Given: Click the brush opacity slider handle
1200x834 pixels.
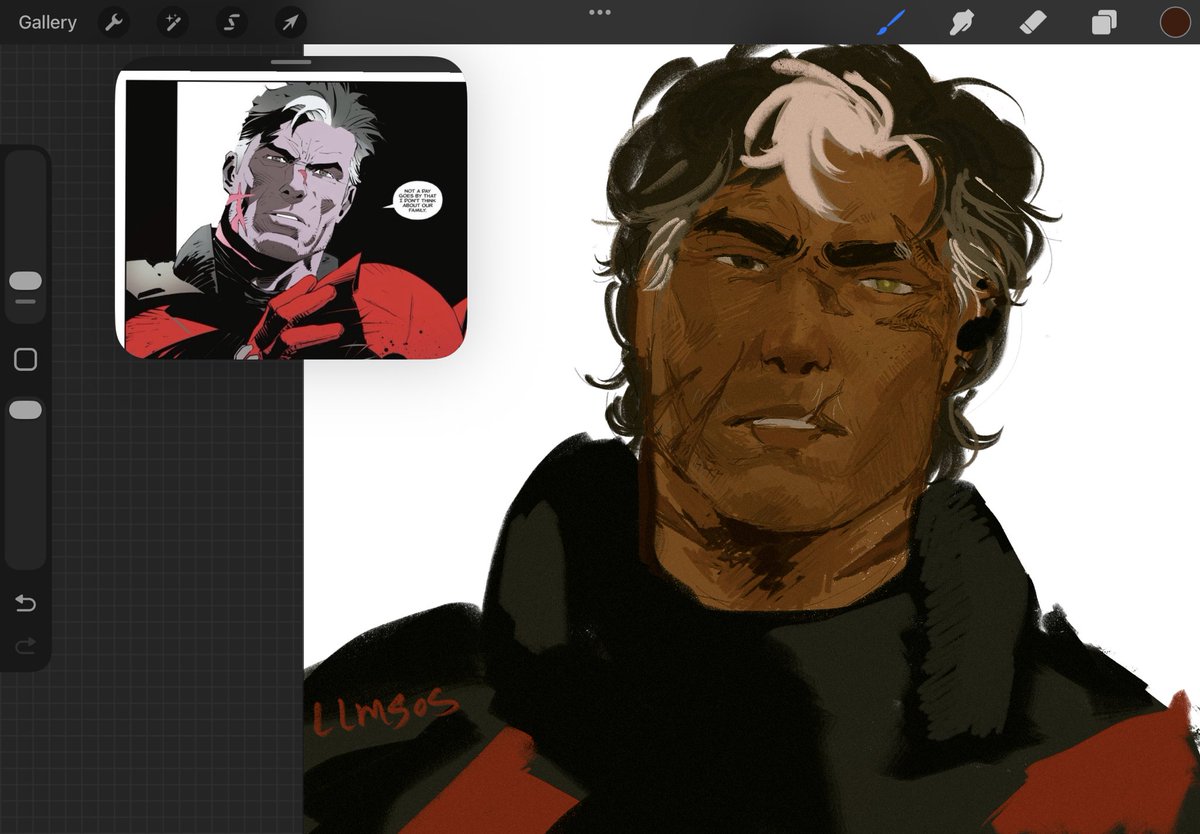Looking at the screenshot, I should point(25,410).
